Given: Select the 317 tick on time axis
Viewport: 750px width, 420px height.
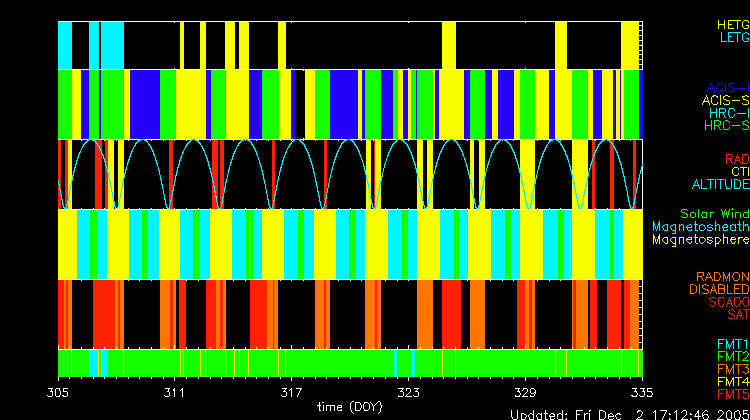Looking at the screenshot, I should [x=292, y=392].
